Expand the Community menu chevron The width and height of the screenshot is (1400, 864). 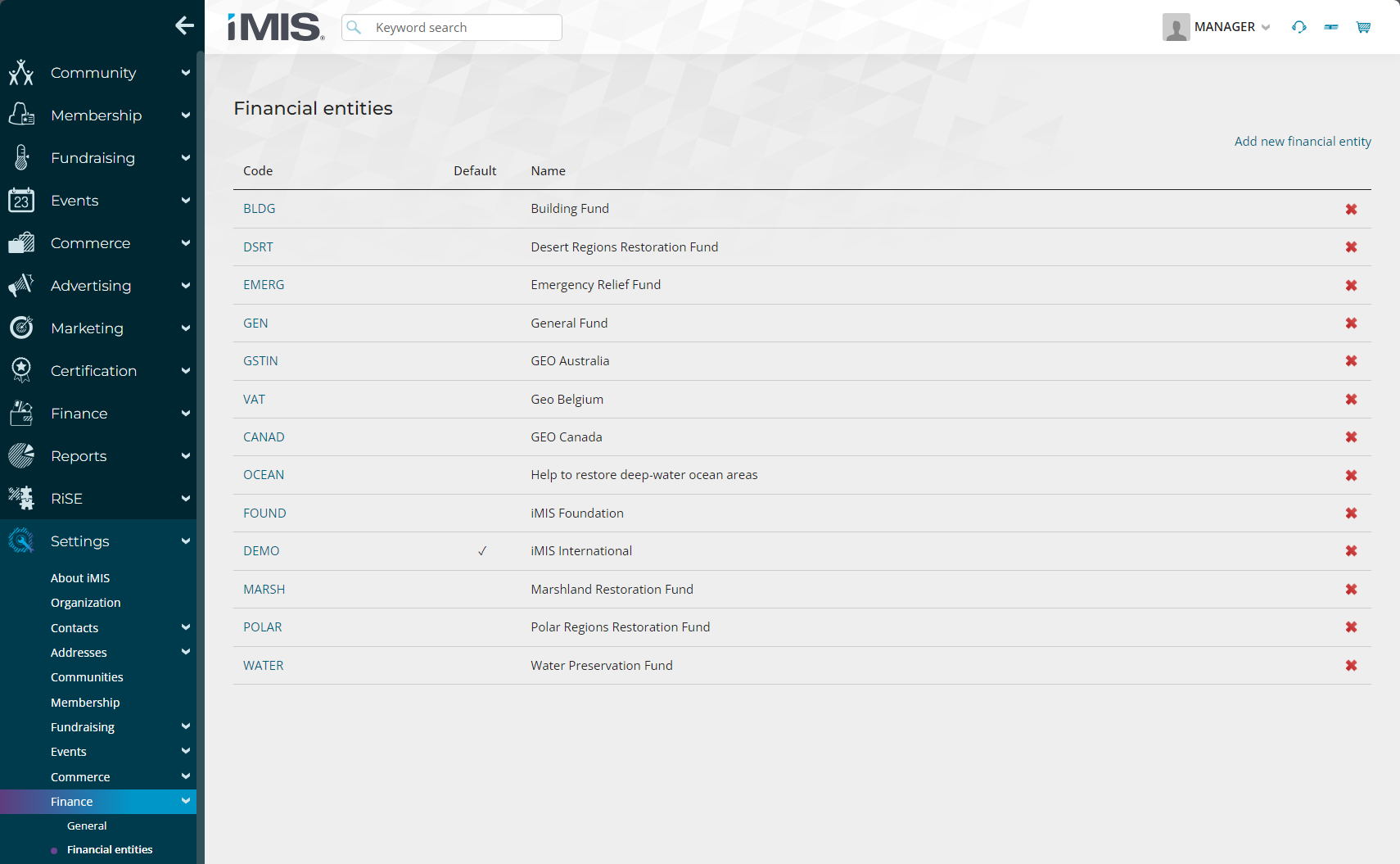[186, 72]
